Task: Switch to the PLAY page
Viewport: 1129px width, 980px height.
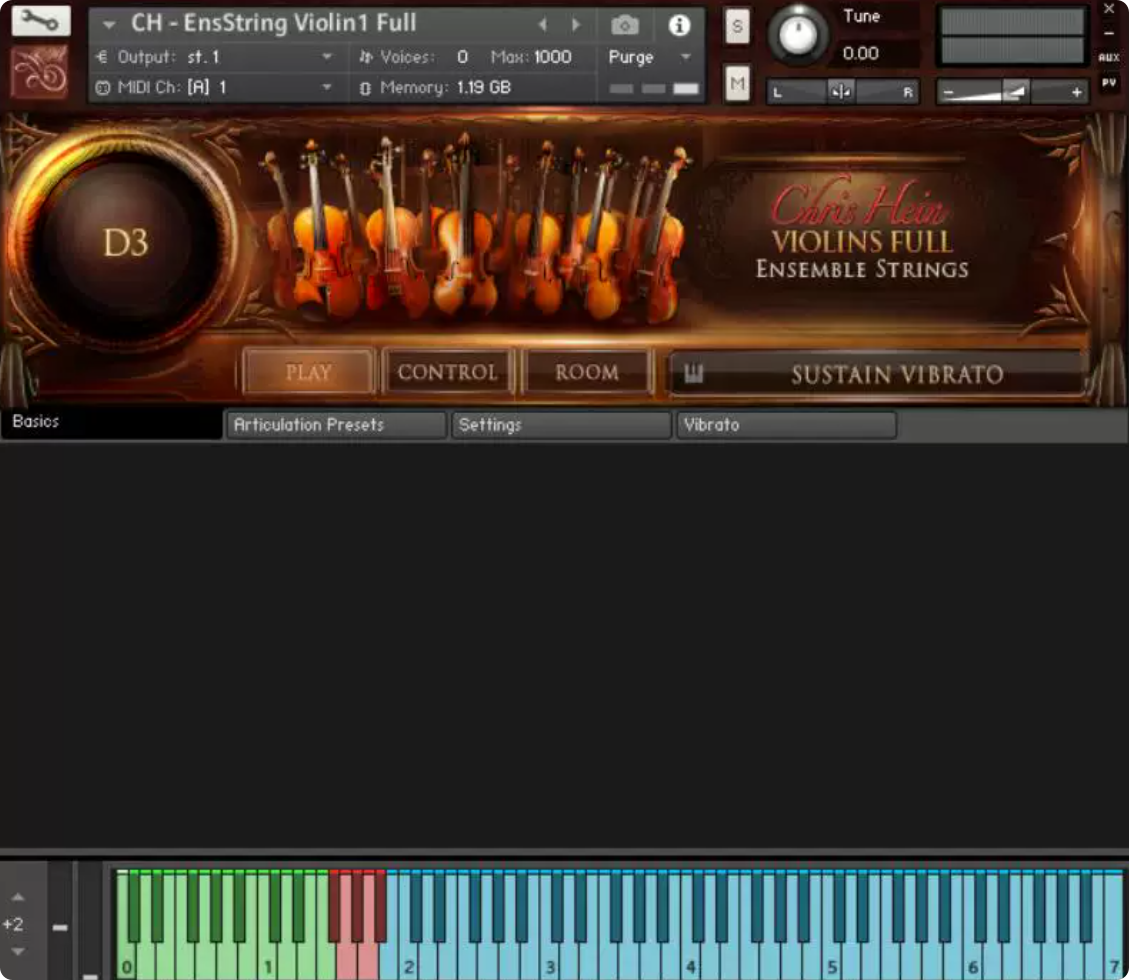Action: pos(308,372)
